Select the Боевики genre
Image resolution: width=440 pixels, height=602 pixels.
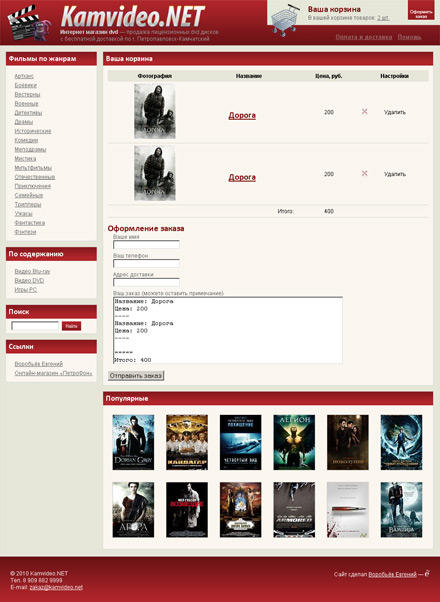[x=26, y=85]
